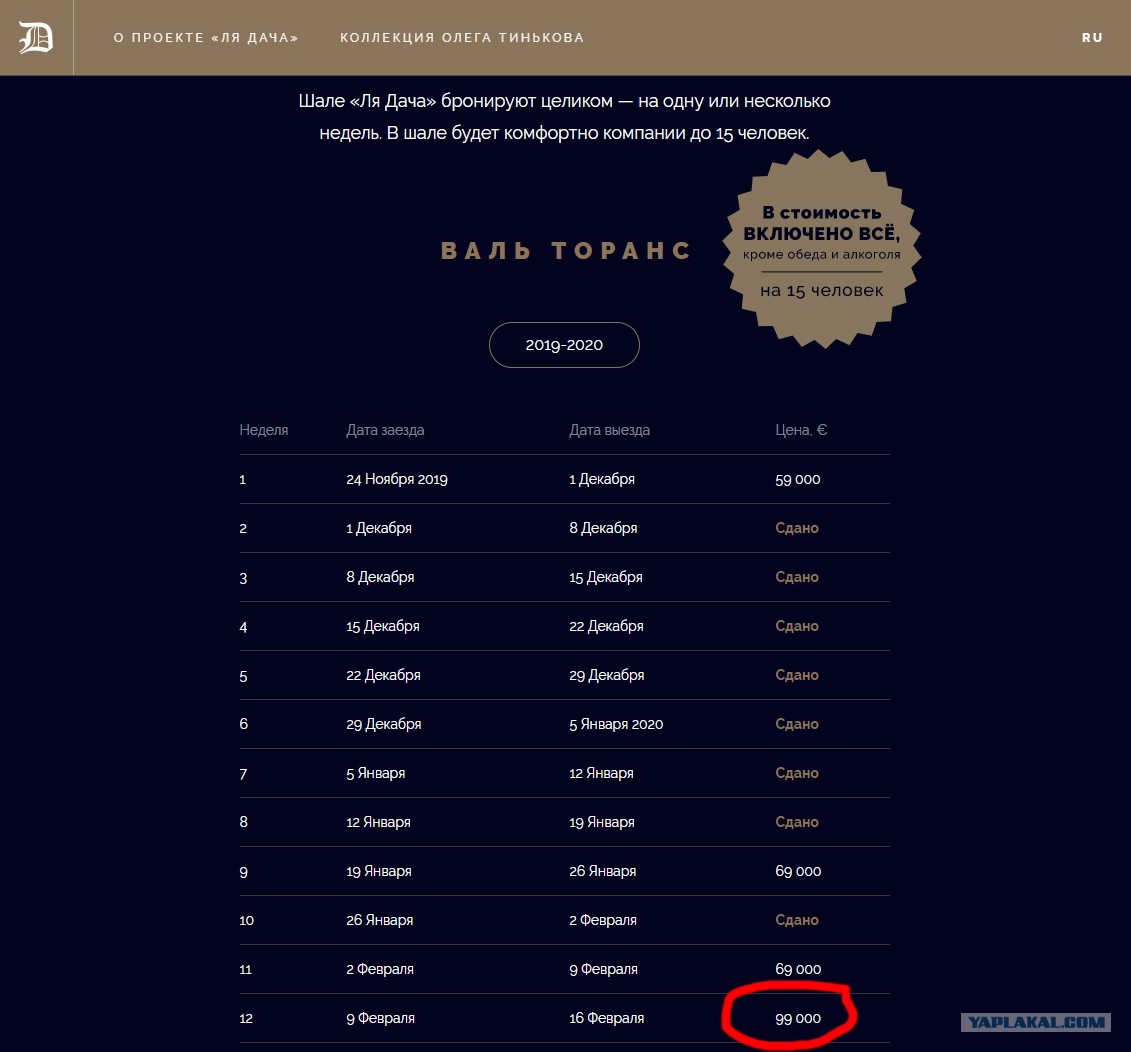The width and height of the screenshot is (1131, 1052).
Task: Click check-in '26 Января' in week 10
Action: tap(379, 921)
